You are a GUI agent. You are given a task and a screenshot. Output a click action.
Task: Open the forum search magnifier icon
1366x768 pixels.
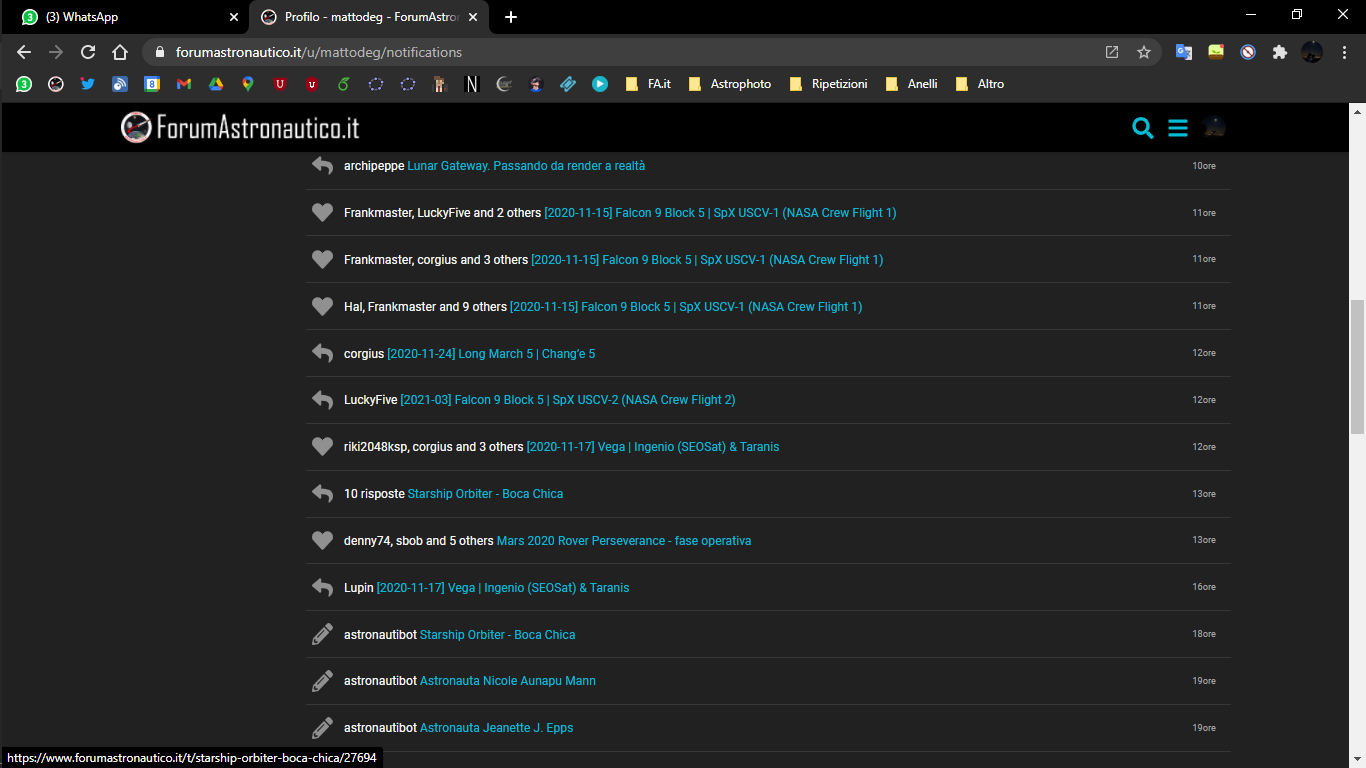[1143, 128]
